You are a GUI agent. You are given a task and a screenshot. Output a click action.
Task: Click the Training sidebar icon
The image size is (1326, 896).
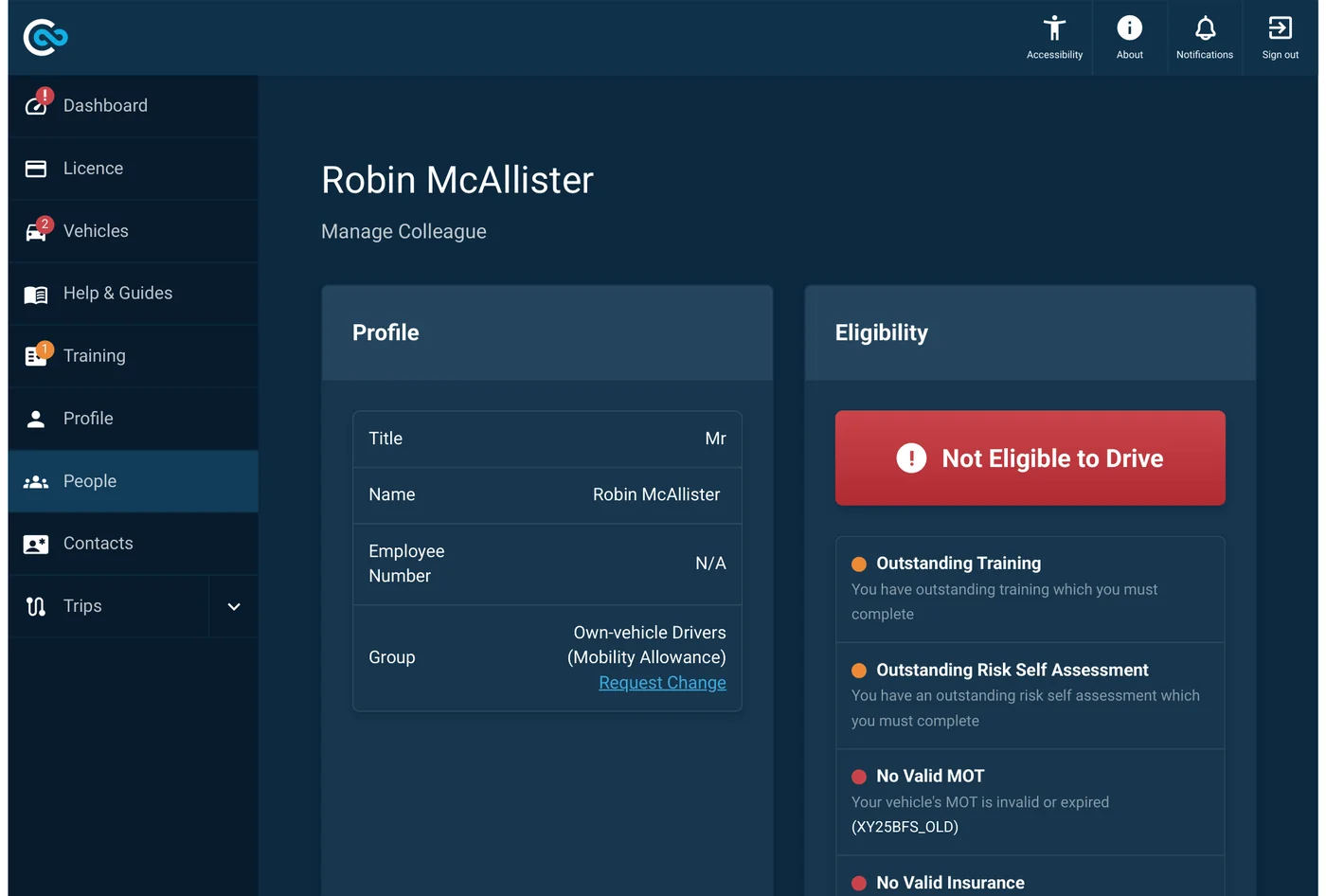pyautogui.click(x=36, y=356)
